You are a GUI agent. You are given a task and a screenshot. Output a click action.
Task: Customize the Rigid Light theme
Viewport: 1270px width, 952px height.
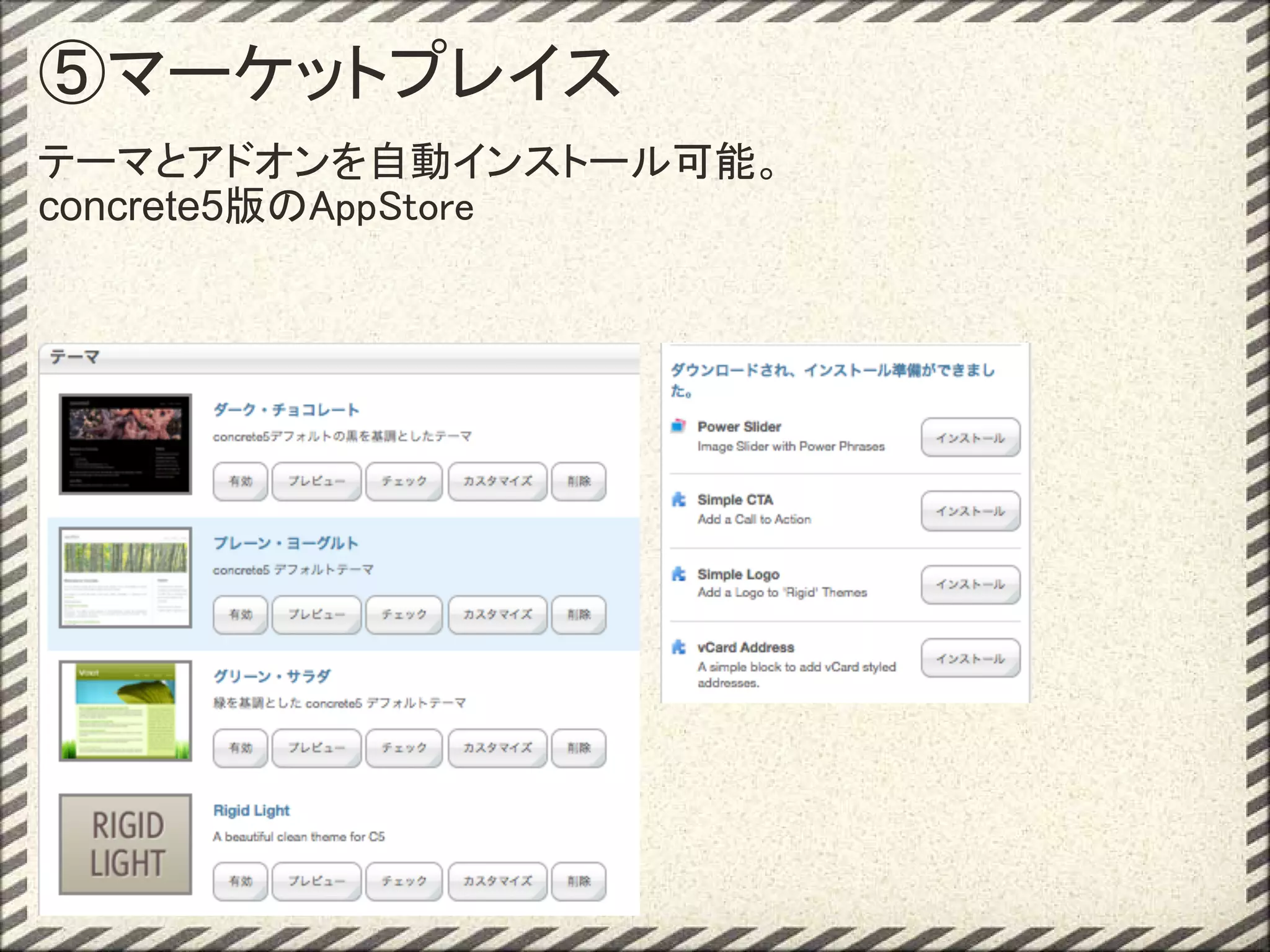point(497,881)
